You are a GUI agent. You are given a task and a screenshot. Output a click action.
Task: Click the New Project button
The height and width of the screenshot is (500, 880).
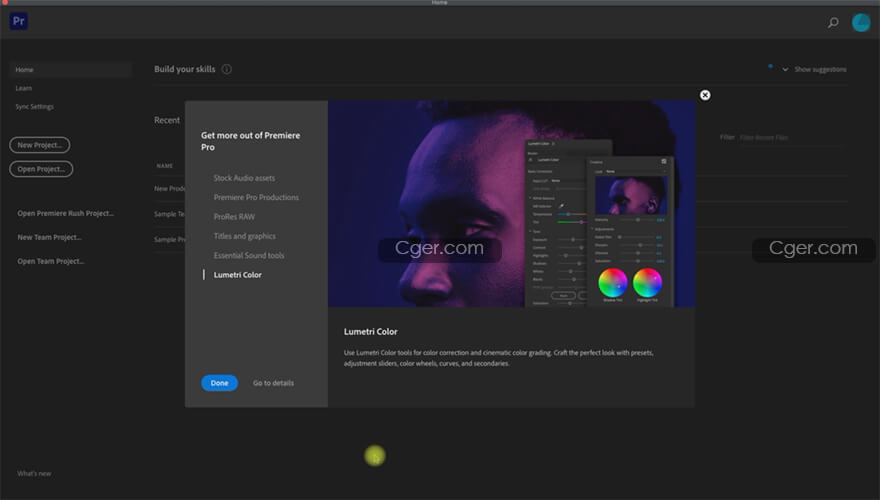[x=40, y=145]
